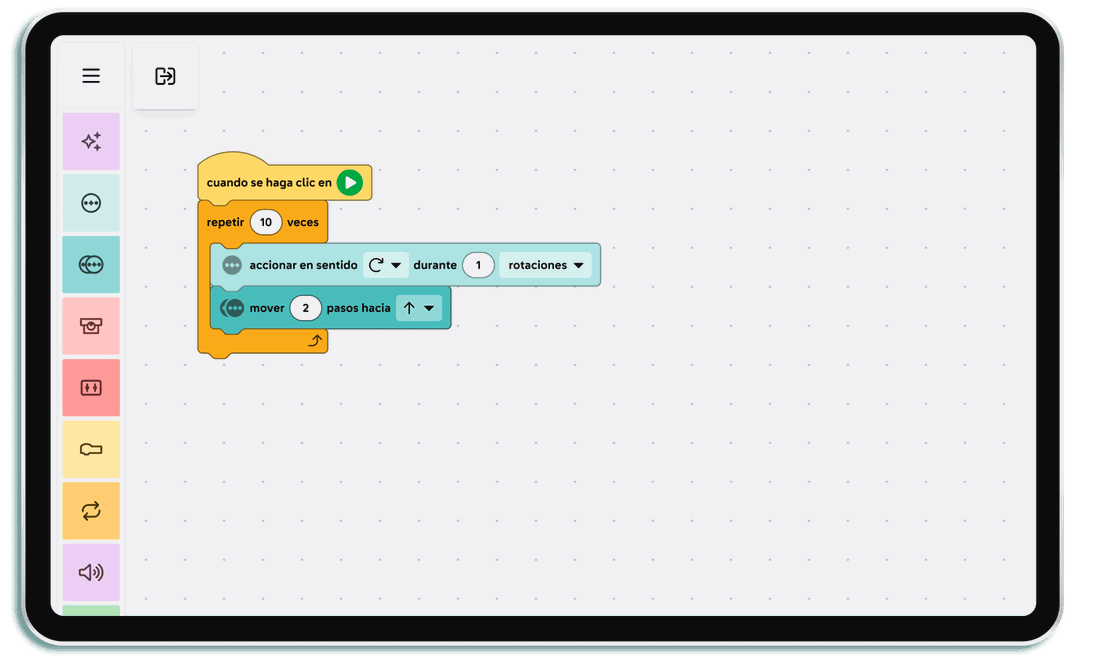
Task: Click the 'cuando se haga clic en' block
Action: (285, 177)
